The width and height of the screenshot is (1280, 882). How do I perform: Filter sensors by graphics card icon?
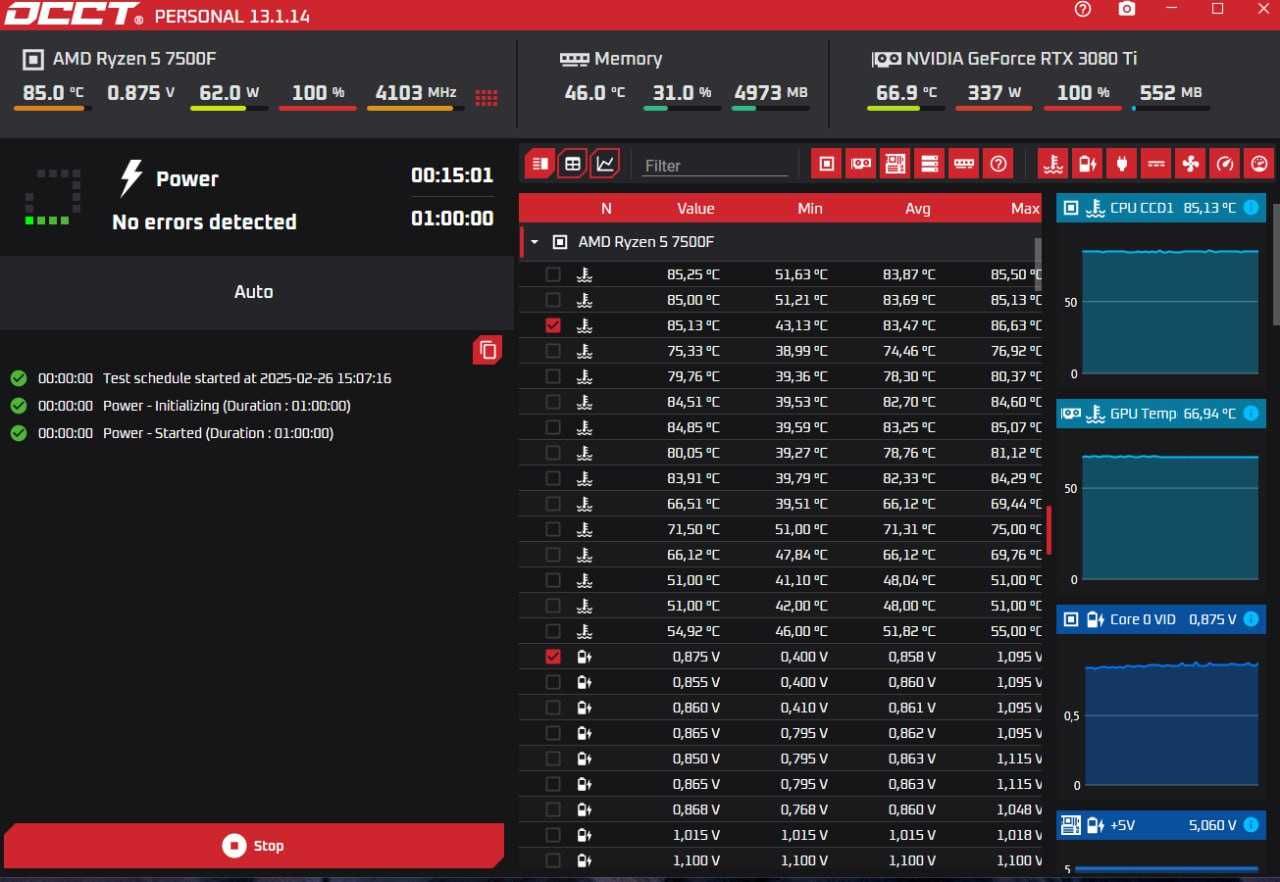tap(860, 164)
